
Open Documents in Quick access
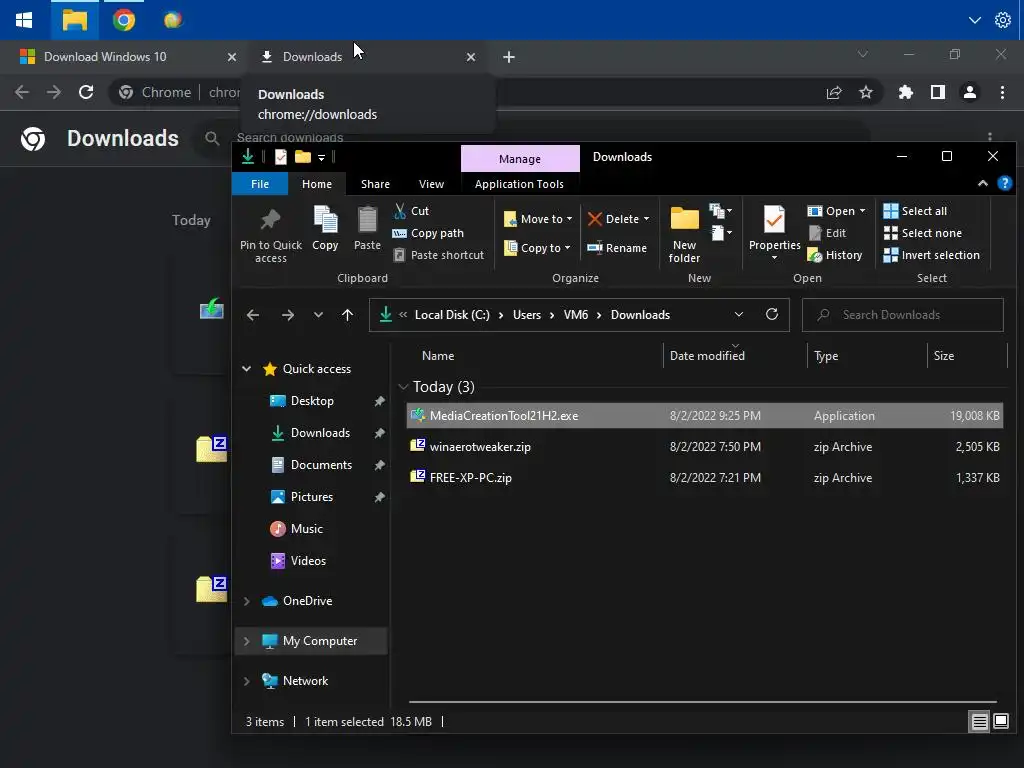point(321,465)
